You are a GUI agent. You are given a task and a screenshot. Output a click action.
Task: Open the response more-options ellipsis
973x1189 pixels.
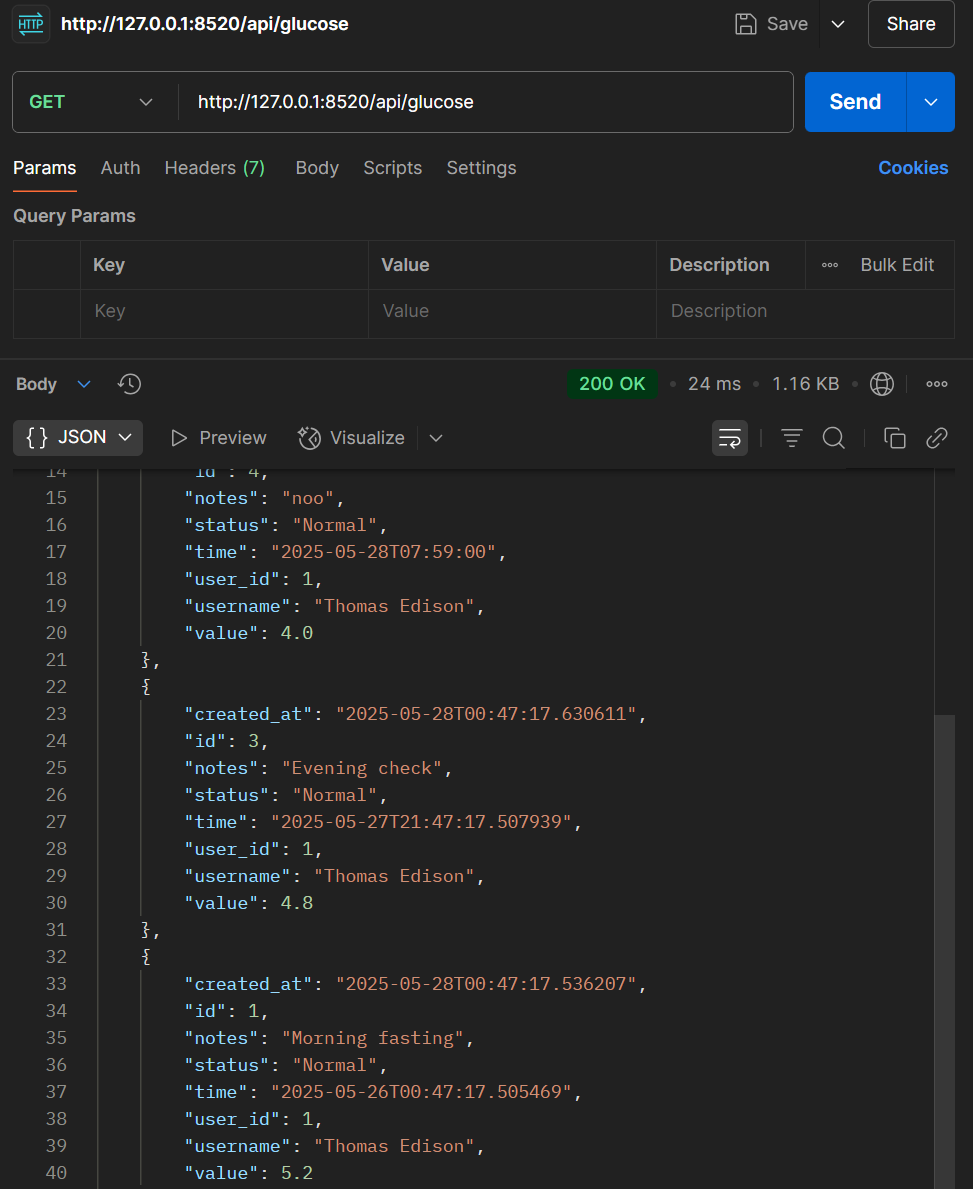[937, 384]
